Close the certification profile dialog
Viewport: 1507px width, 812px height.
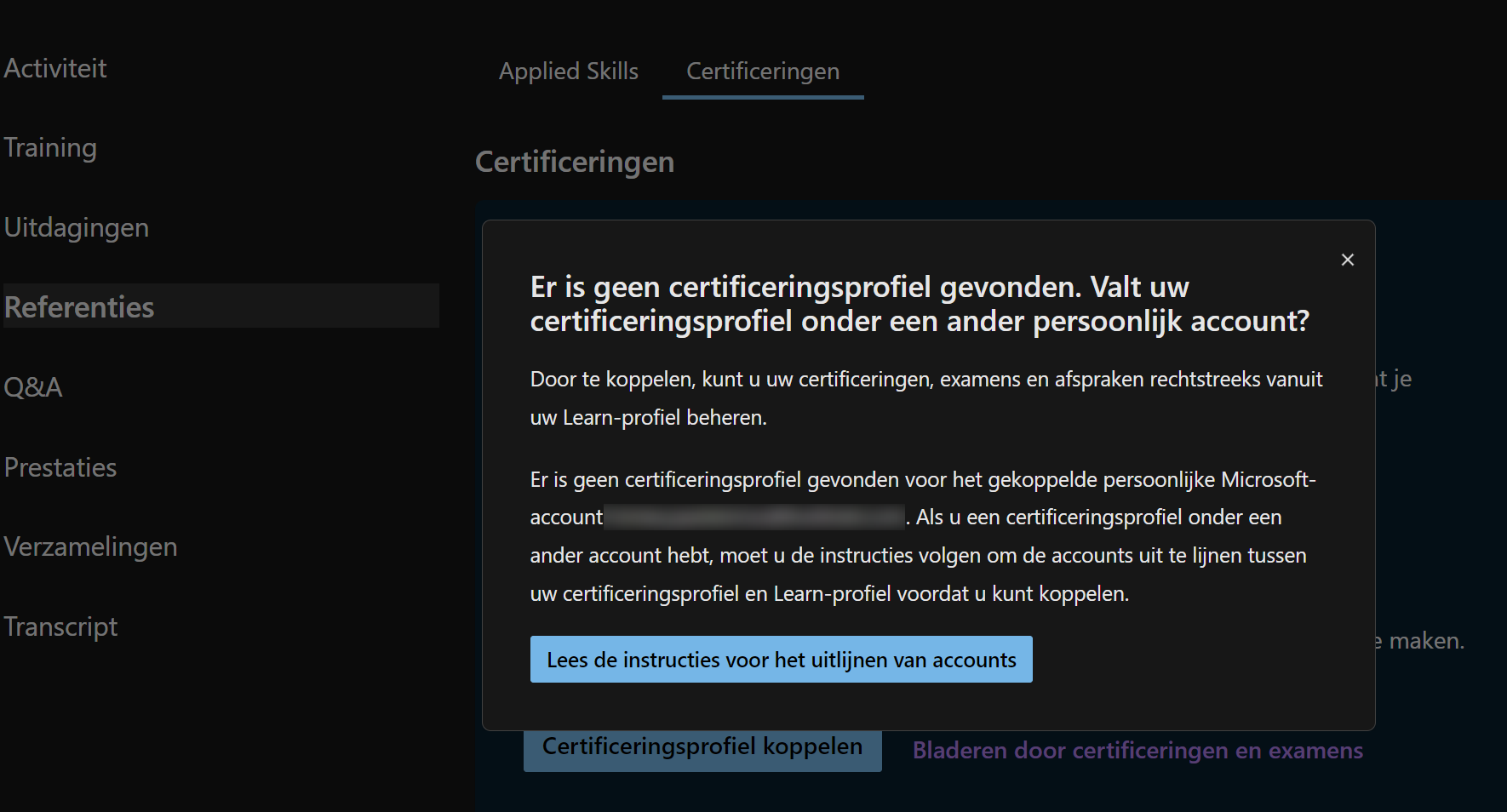(1348, 260)
